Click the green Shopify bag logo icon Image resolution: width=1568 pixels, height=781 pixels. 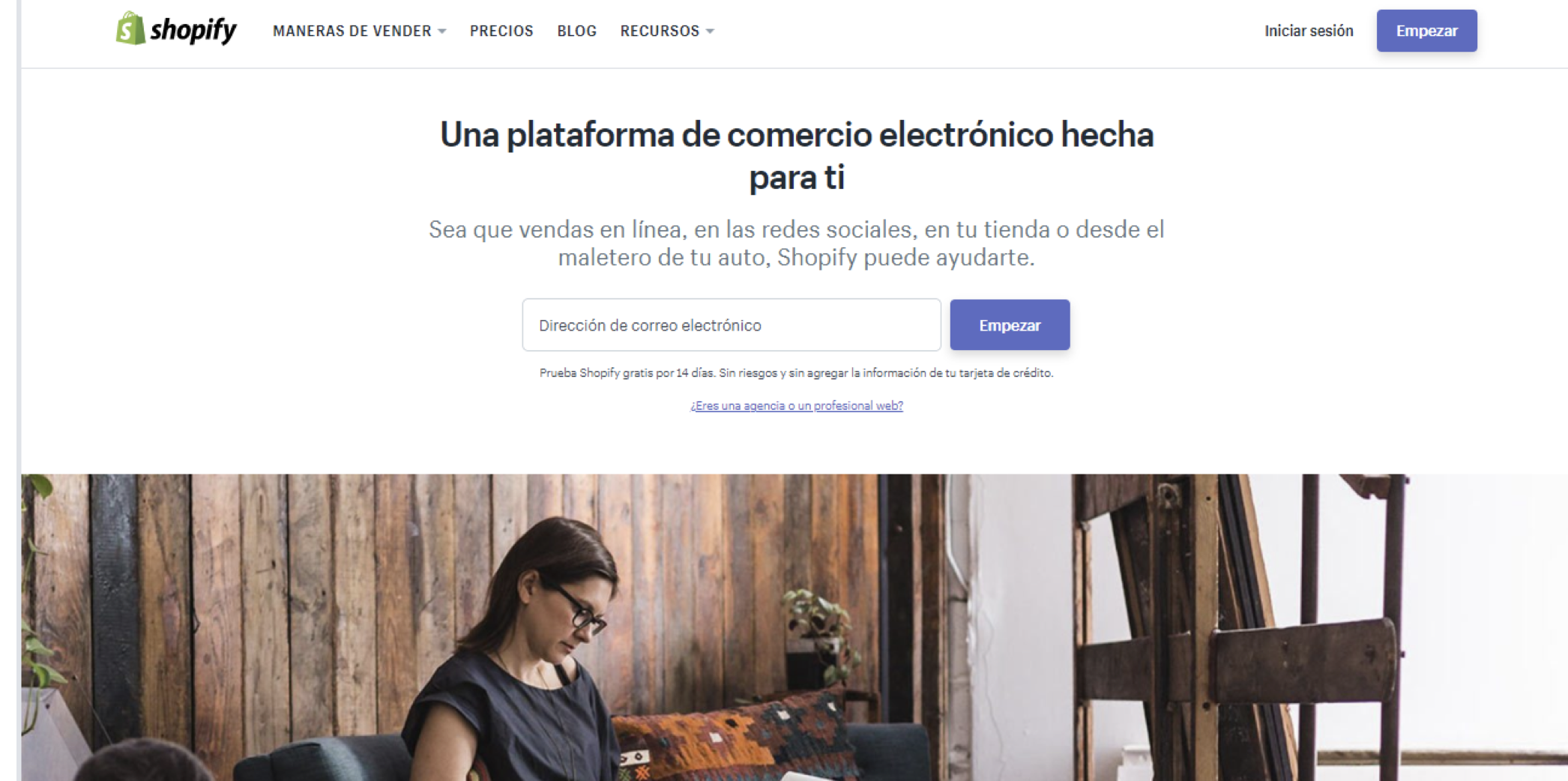(x=130, y=28)
